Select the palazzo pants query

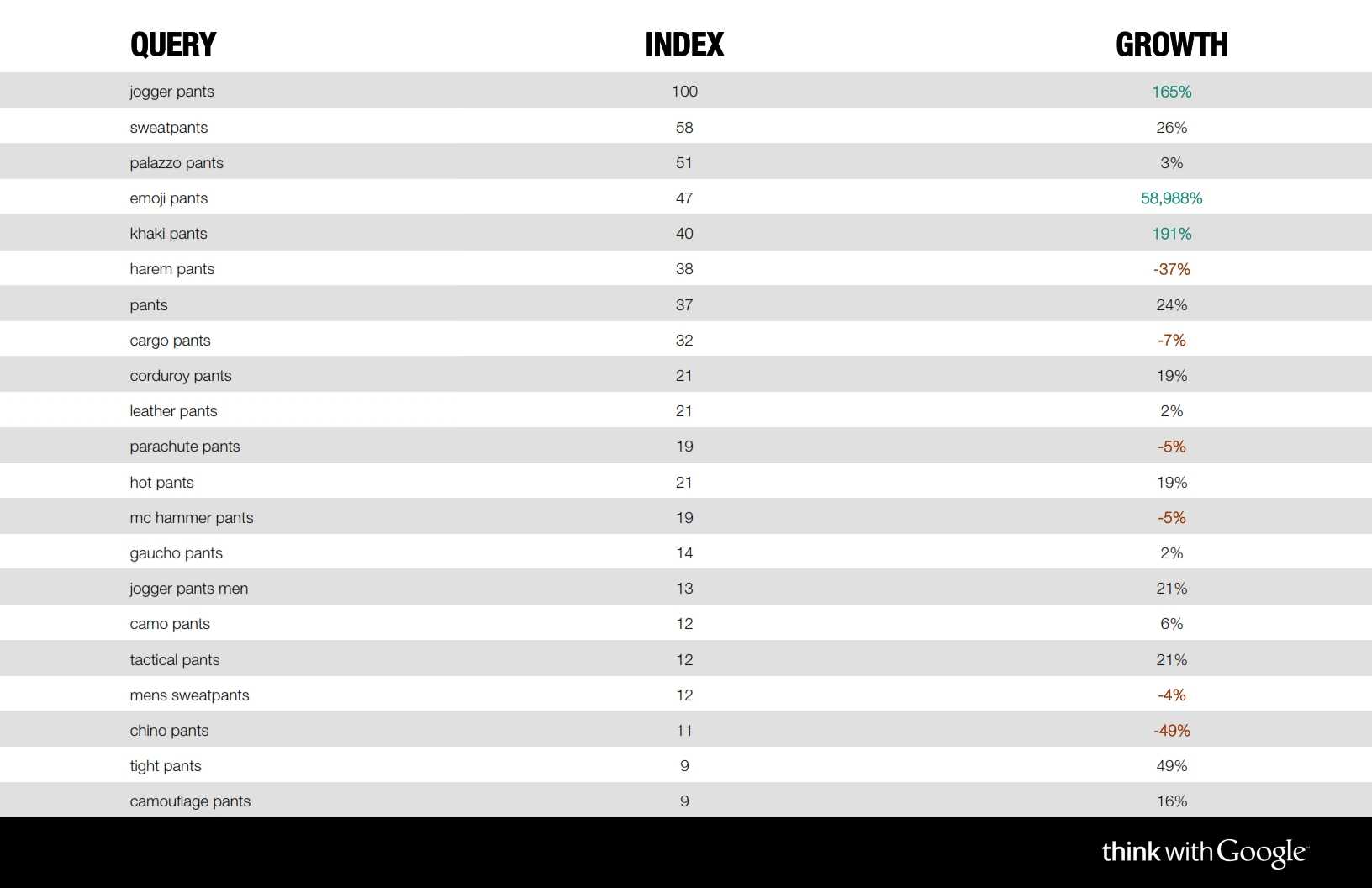point(177,163)
